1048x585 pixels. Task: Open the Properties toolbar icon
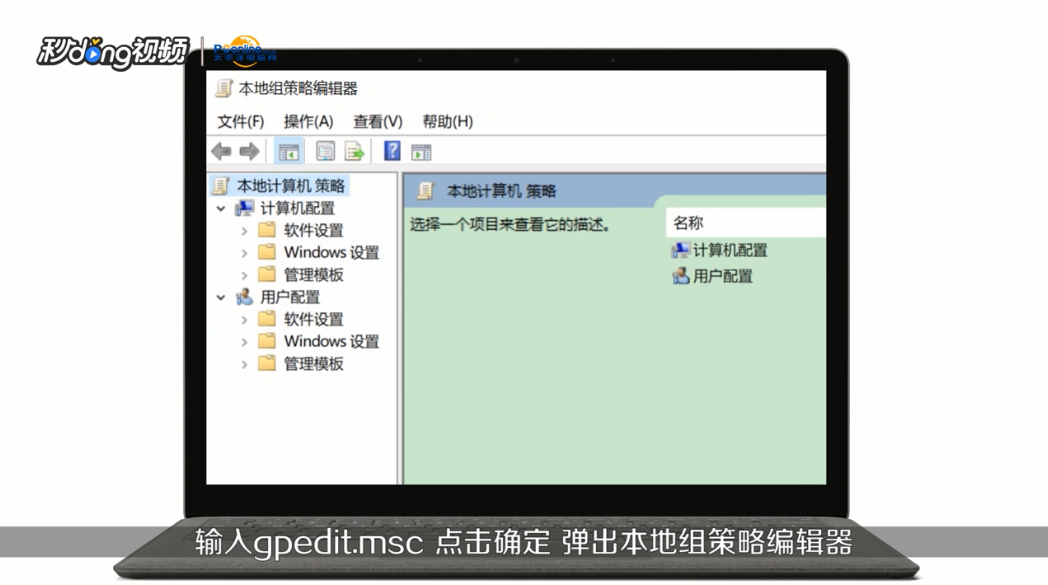(325, 152)
